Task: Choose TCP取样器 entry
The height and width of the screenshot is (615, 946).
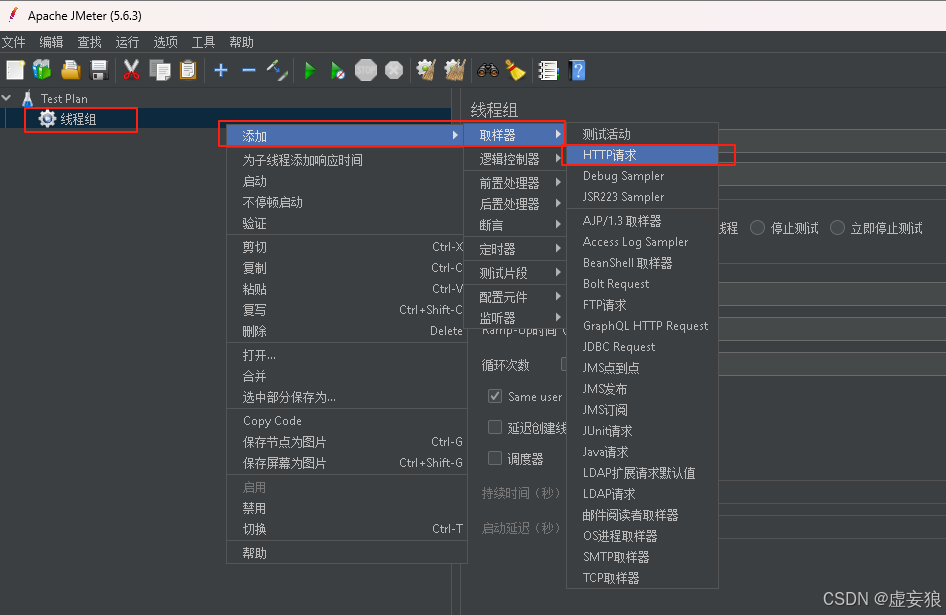Action: pyautogui.click(x=643, y=578)
